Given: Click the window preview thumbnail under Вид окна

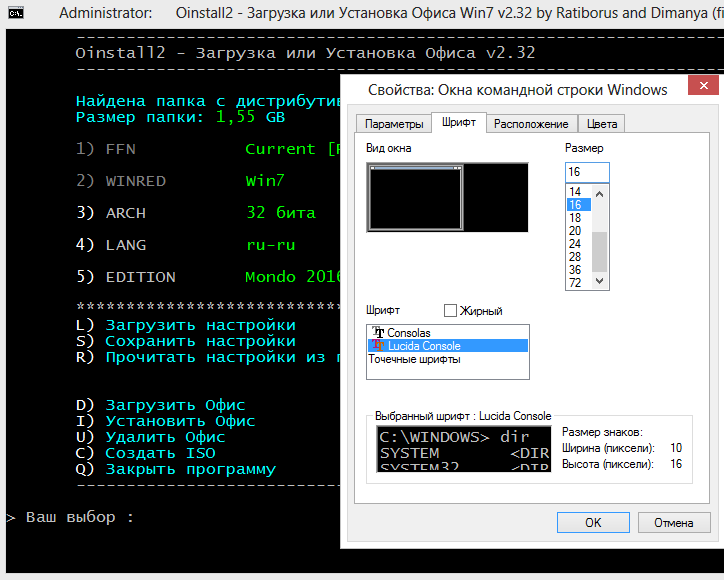Looking at the screenshot, I should (447, 197).
